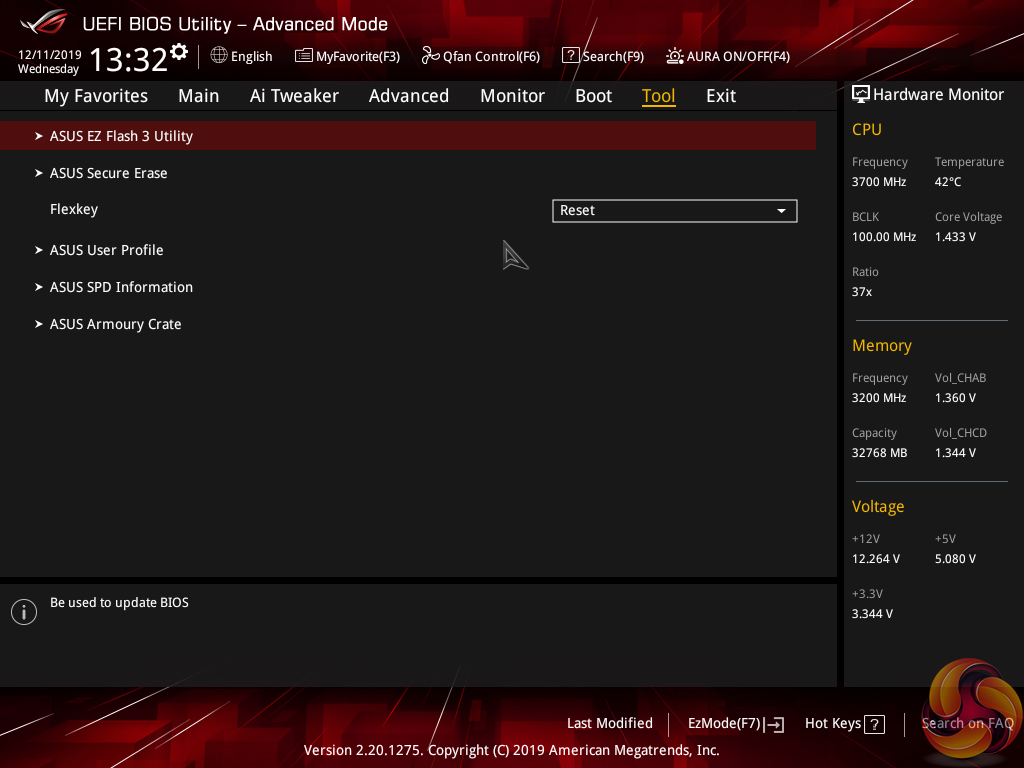The height and width of the screenshot is (768, 1024).
Task: Expand ASUS Secure Erase arrow
Action: pos(39,173)
